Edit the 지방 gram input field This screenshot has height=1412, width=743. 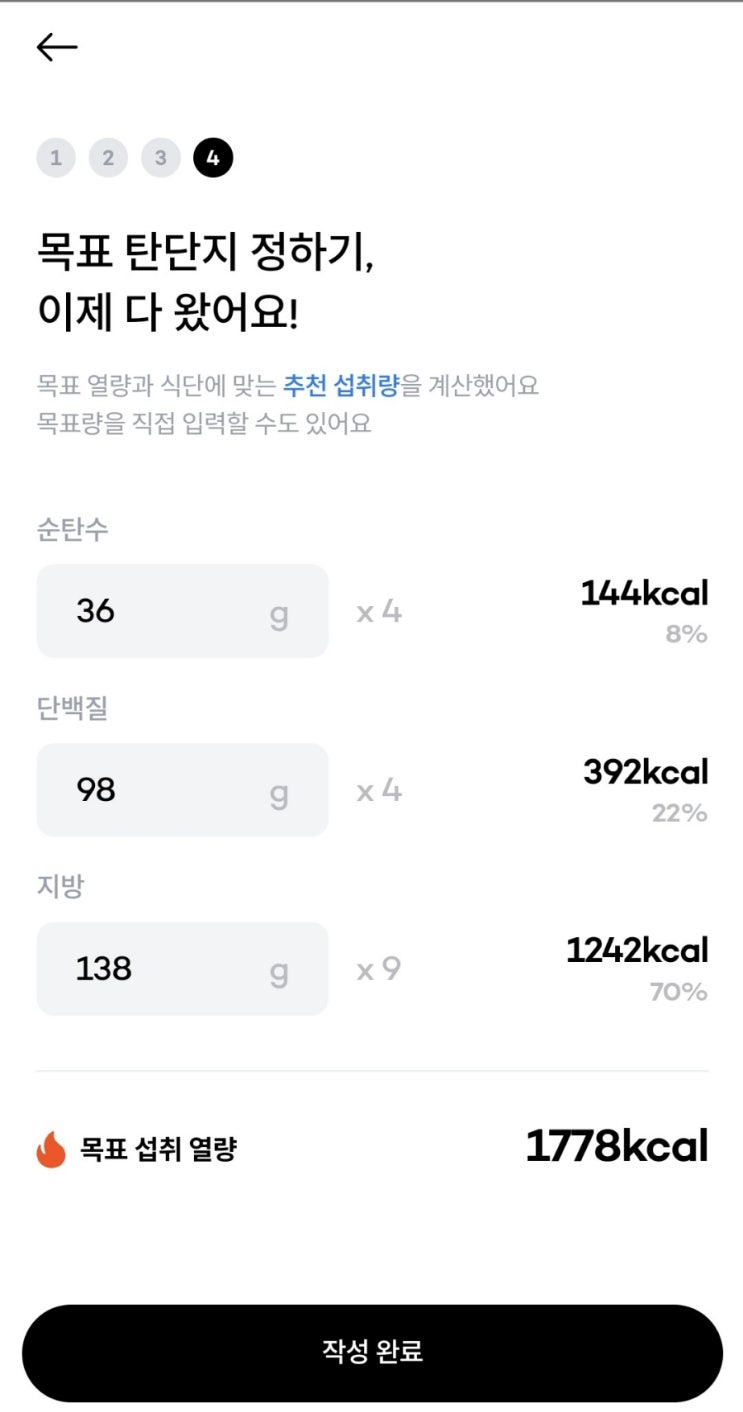click(x=182, y=969)
